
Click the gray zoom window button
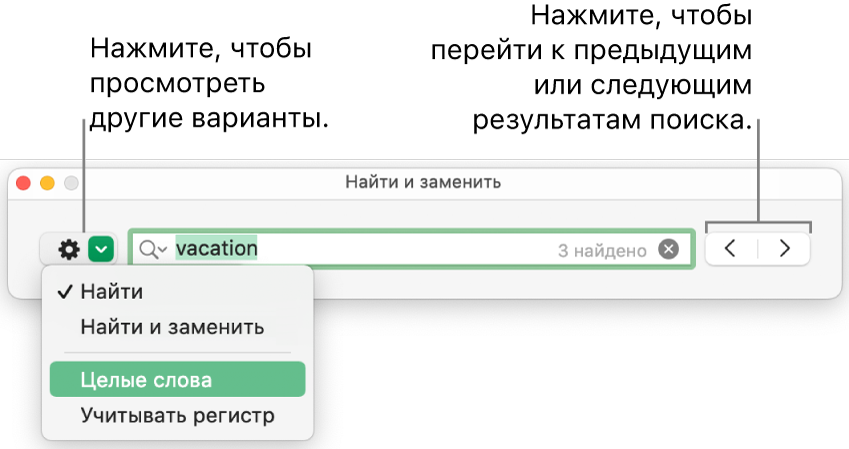pyautogui.click(x=70, y=184)
